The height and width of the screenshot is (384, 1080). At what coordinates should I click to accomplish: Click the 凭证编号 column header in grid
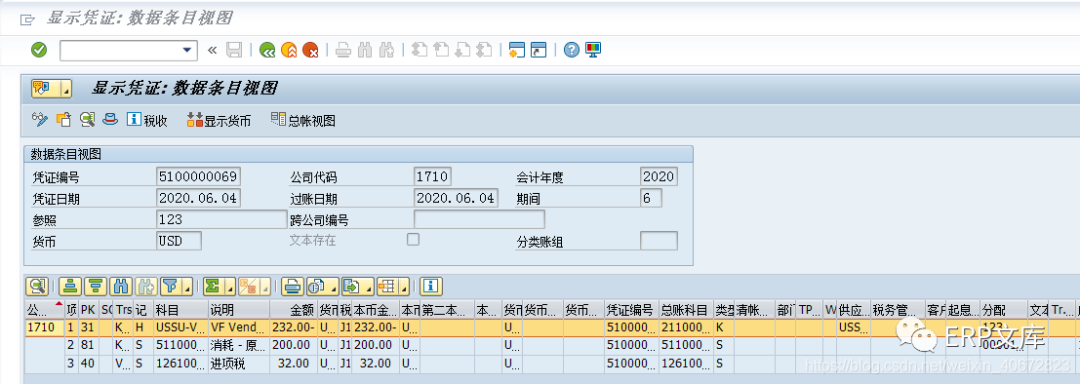pyautogui.click(x=632, y=310)
